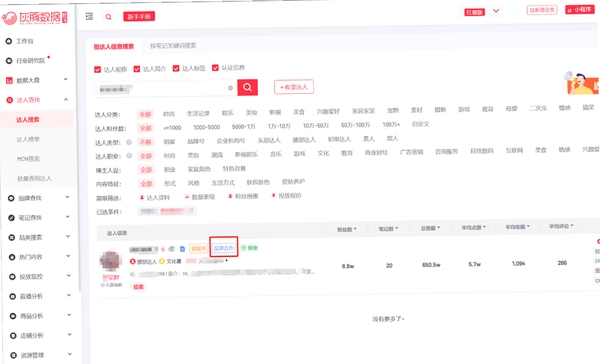Click the 品牌合作 tag on influencer
The height and width of the screenshot is (364, 600).
click(x=224, y=248)
